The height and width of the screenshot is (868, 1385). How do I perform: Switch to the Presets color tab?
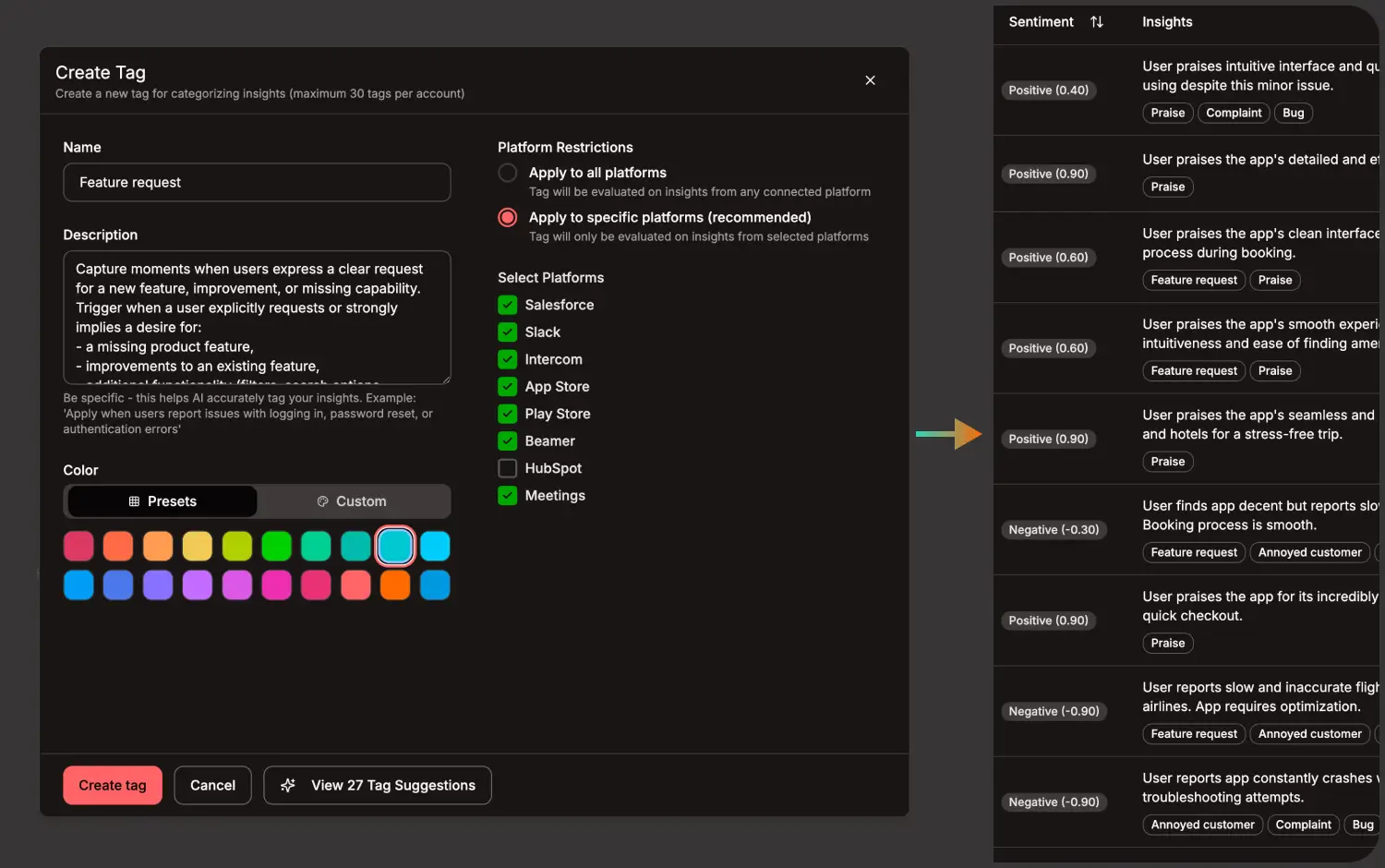(162, 500)
